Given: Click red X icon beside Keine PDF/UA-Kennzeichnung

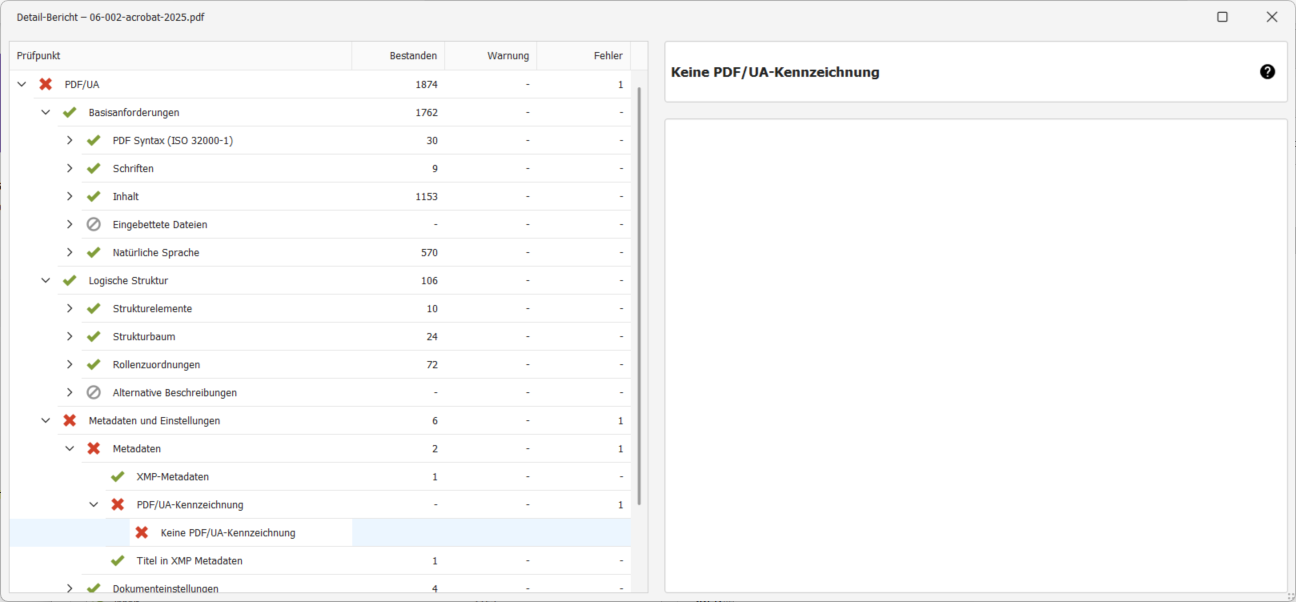Looking at the screenshot, I should [x=142, y=533].
